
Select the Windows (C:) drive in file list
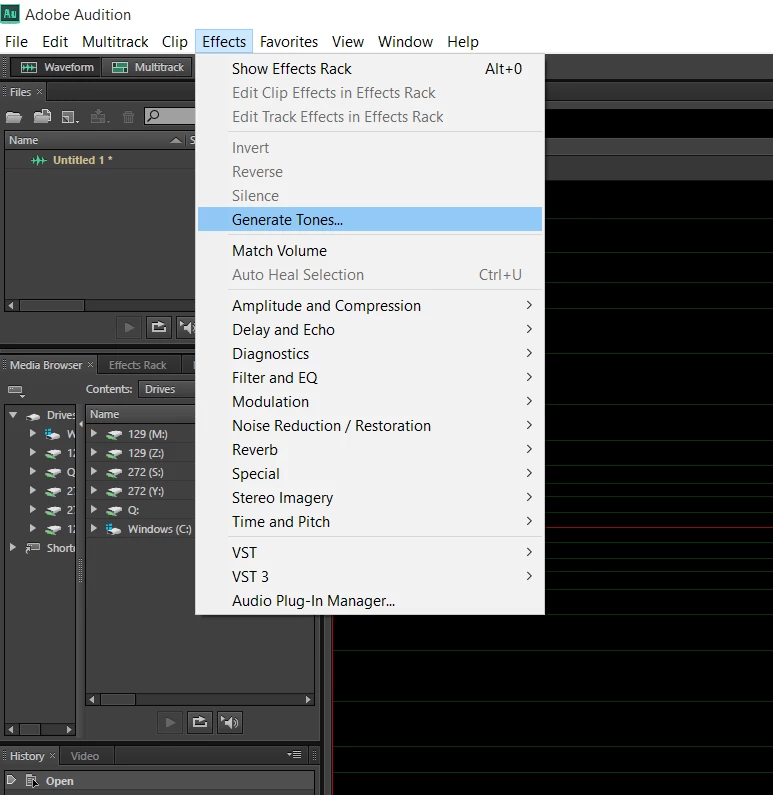[159, 529]
